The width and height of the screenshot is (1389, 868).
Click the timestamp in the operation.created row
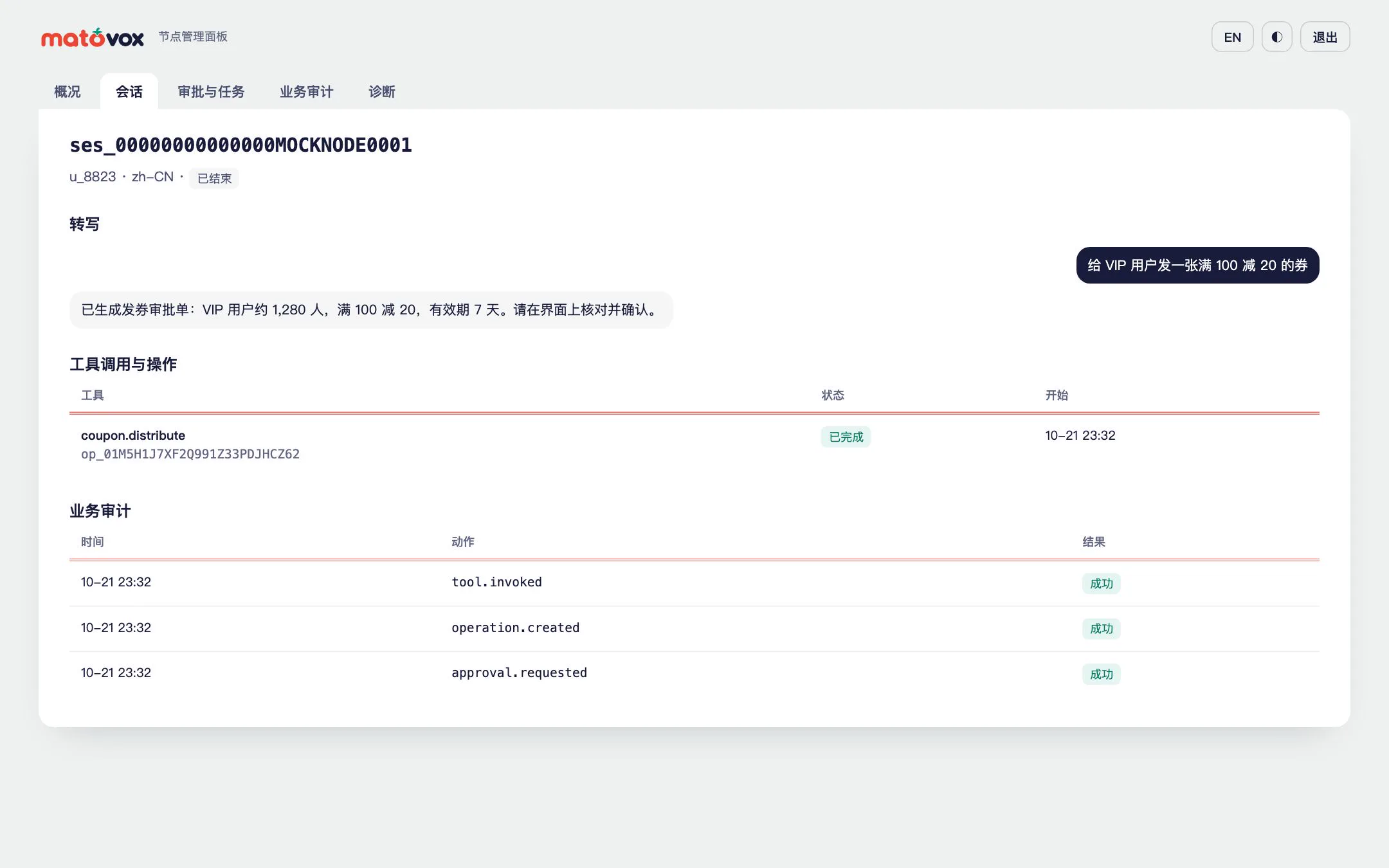point(116,628)
